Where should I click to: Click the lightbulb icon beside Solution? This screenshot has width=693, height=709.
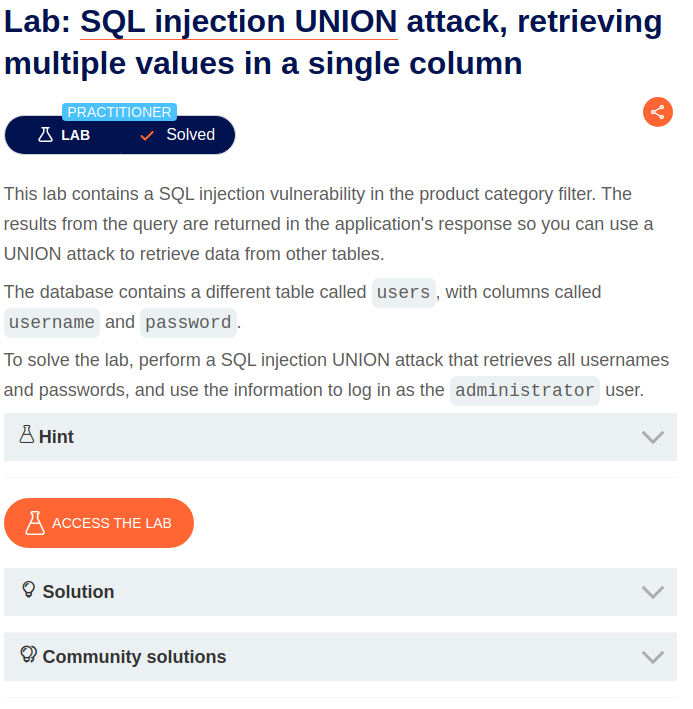click(28, 590)
